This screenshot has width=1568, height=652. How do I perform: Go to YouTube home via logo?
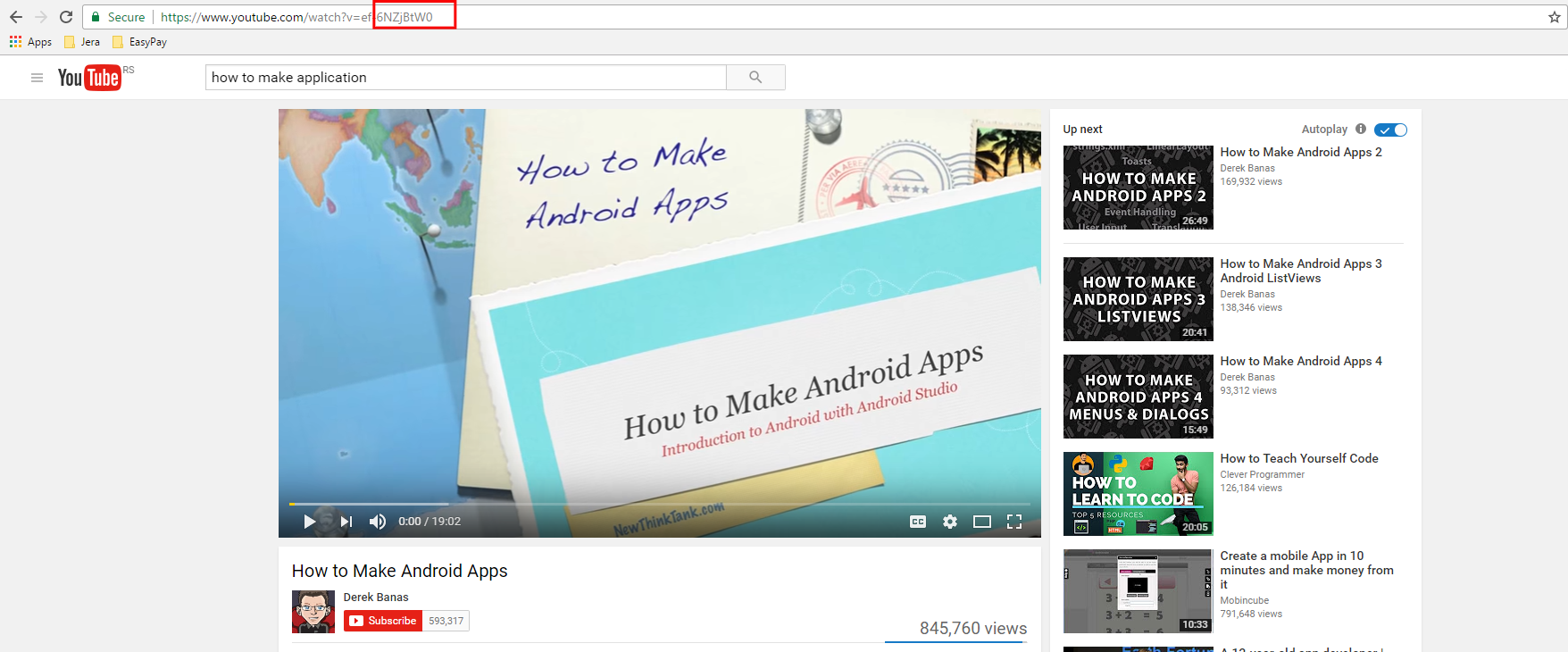(89, 78)
